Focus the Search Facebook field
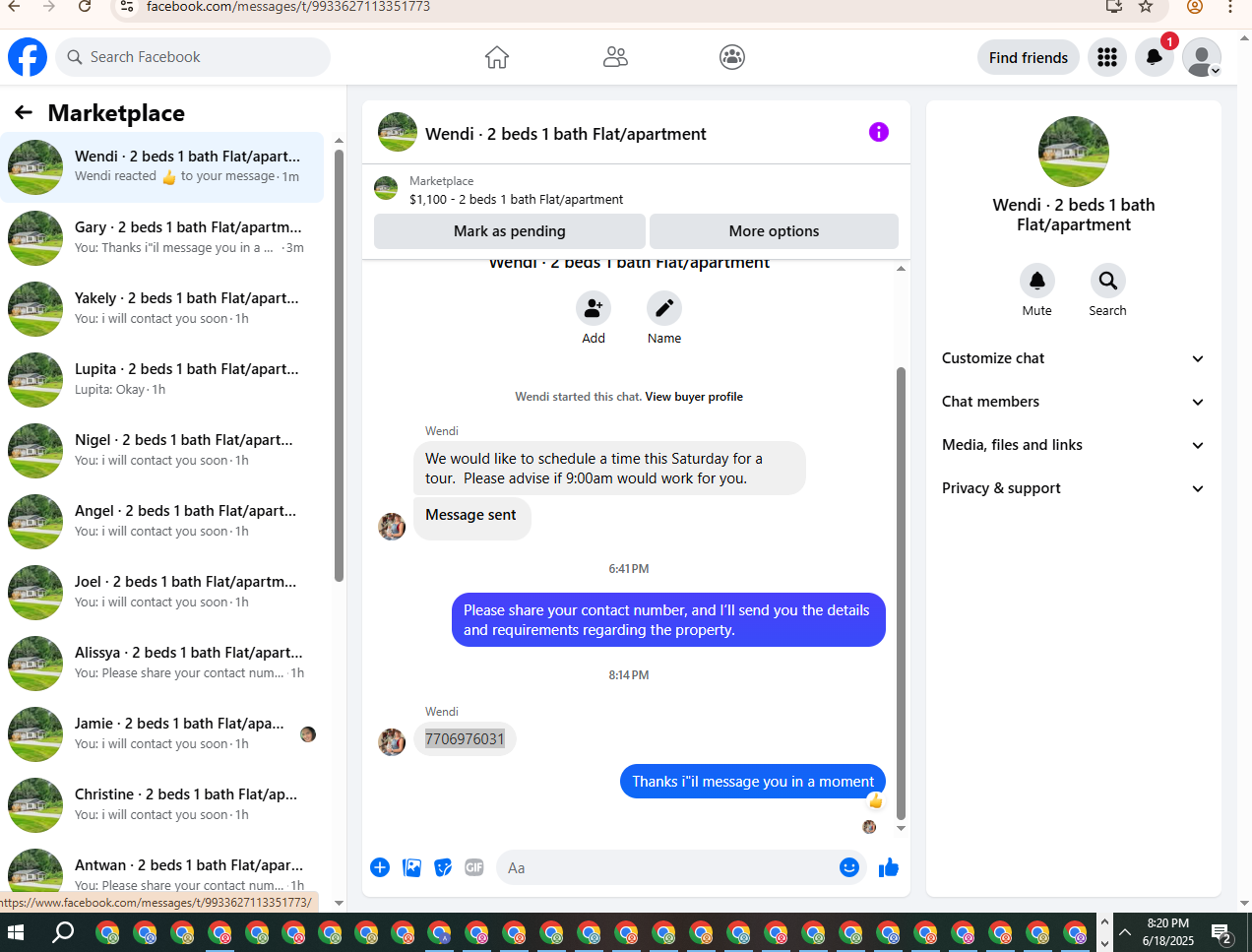This screenshot has width=1252, height=952. click(193, 57)
